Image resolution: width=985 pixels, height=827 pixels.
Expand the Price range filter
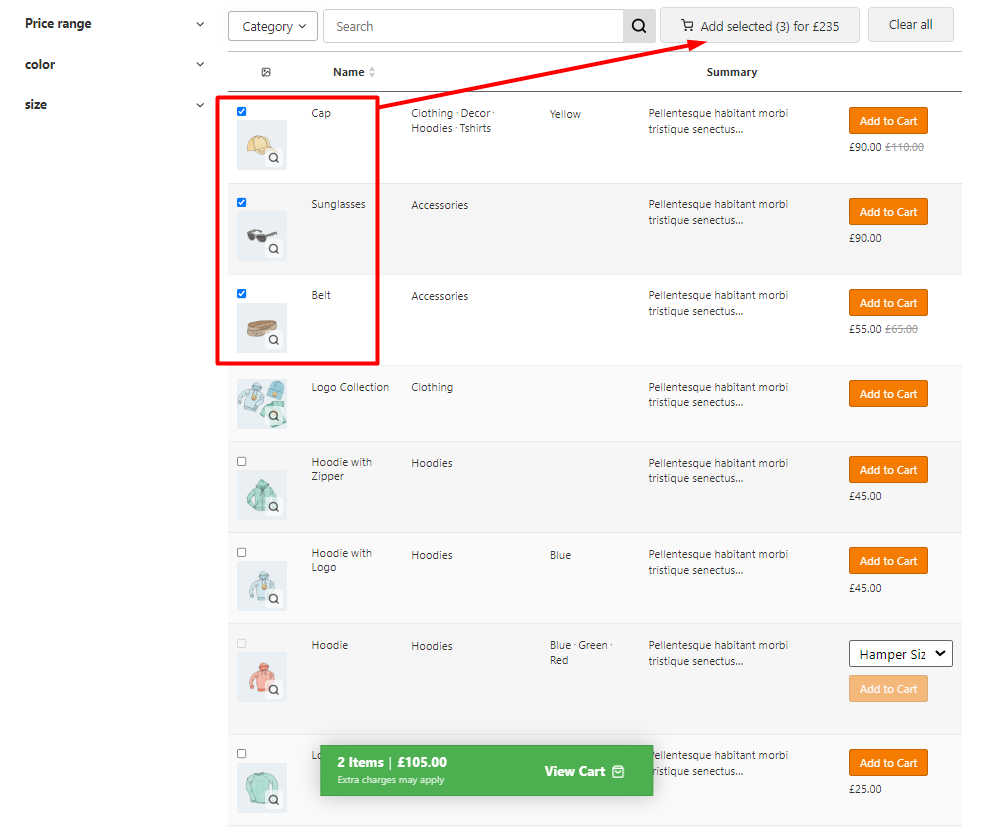(200, 24)
